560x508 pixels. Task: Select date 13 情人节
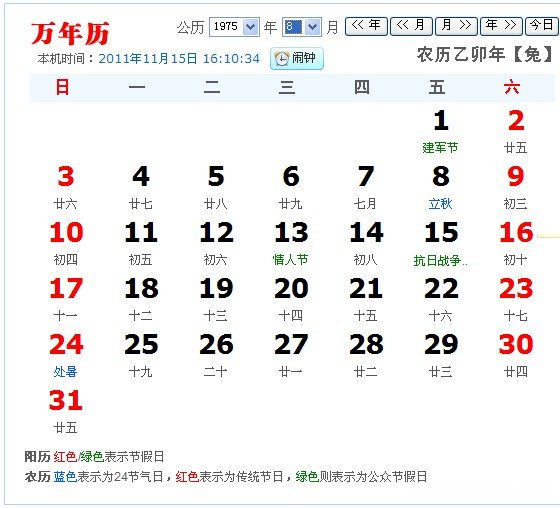pyautogui.click(x=291, y=244)
